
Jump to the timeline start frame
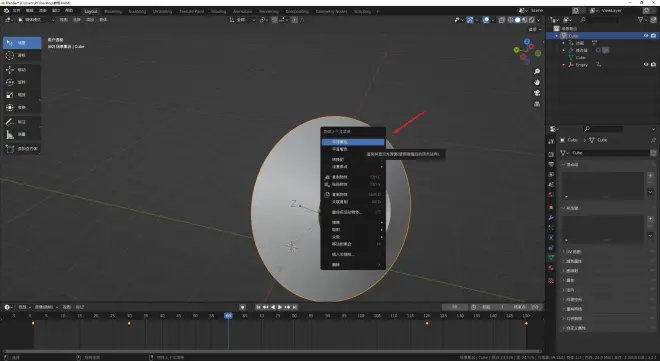(x=258, y=307)
